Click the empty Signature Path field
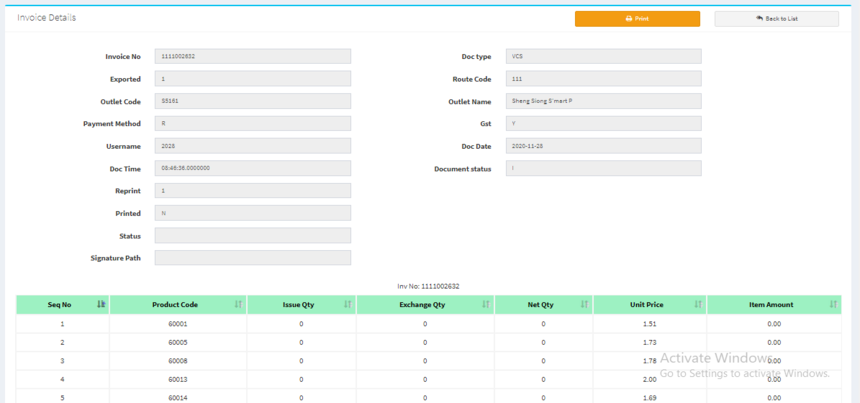Image resolution: width=860 pixels, height=403 pixels. click(253, 258)
